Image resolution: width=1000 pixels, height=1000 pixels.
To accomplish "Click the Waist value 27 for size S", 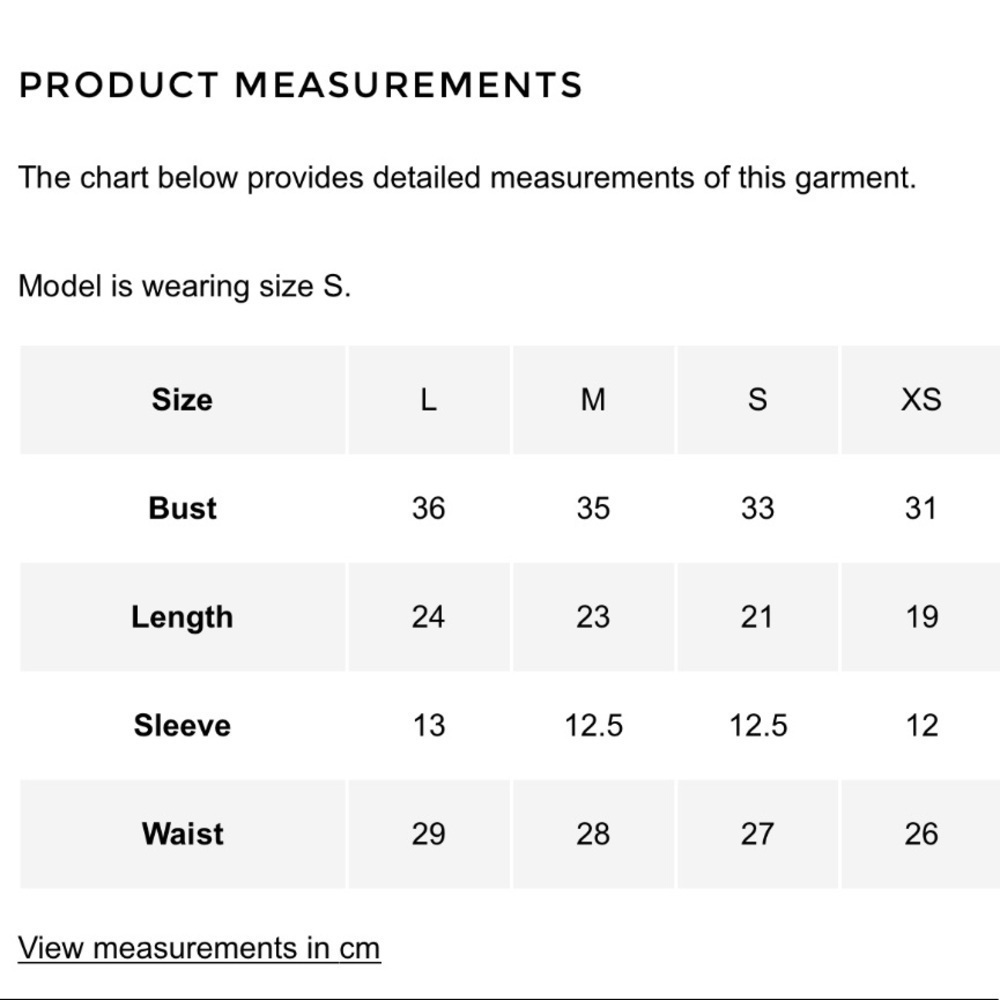I will point(758,834).
